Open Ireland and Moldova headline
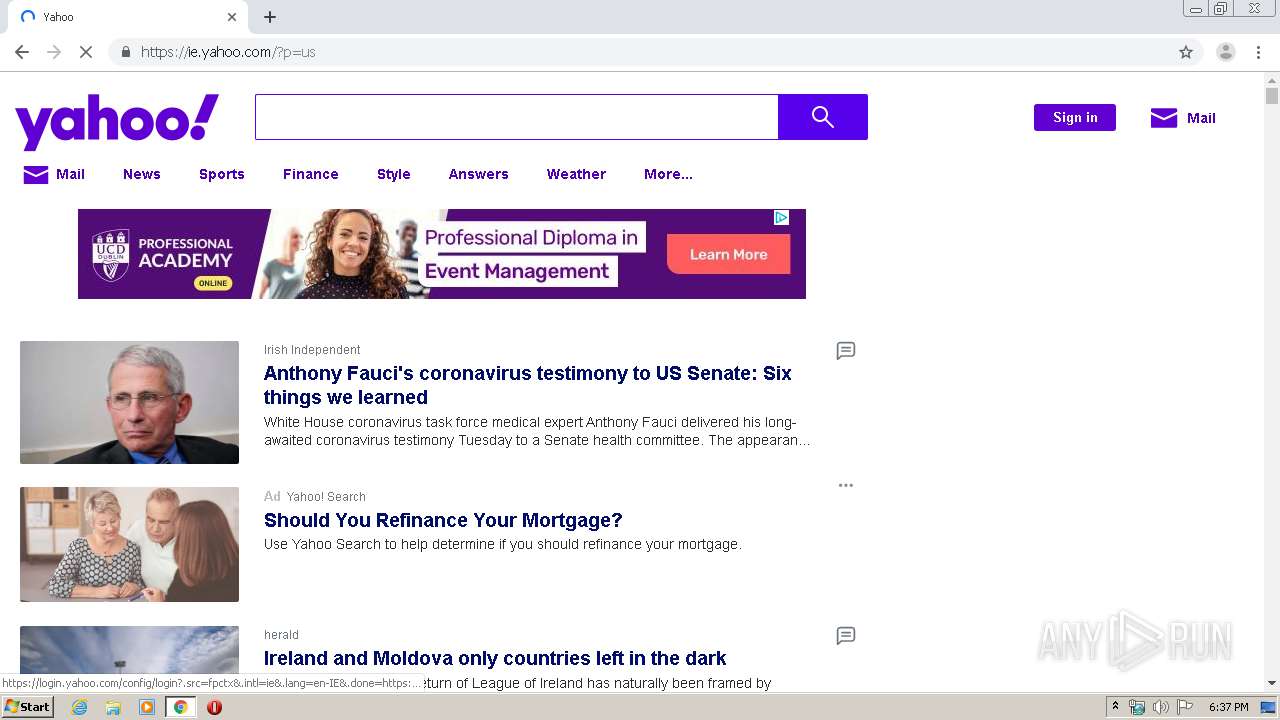This screenshot has height=720, width=1280. coord(495,658)
